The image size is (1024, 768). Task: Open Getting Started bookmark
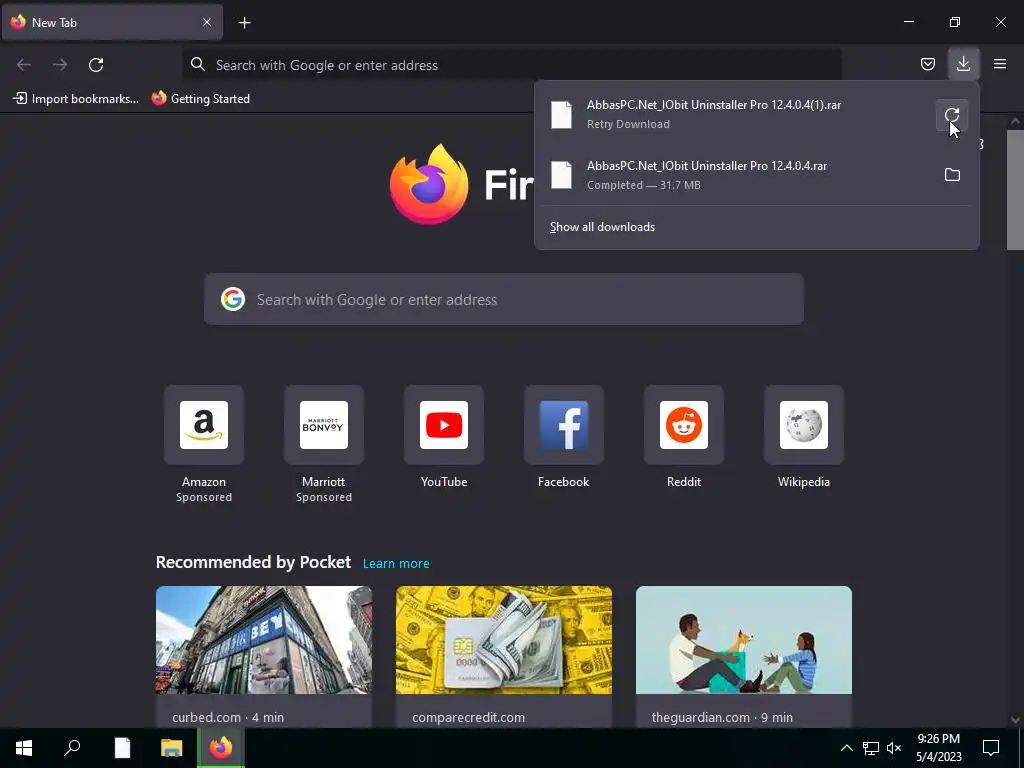200,99
